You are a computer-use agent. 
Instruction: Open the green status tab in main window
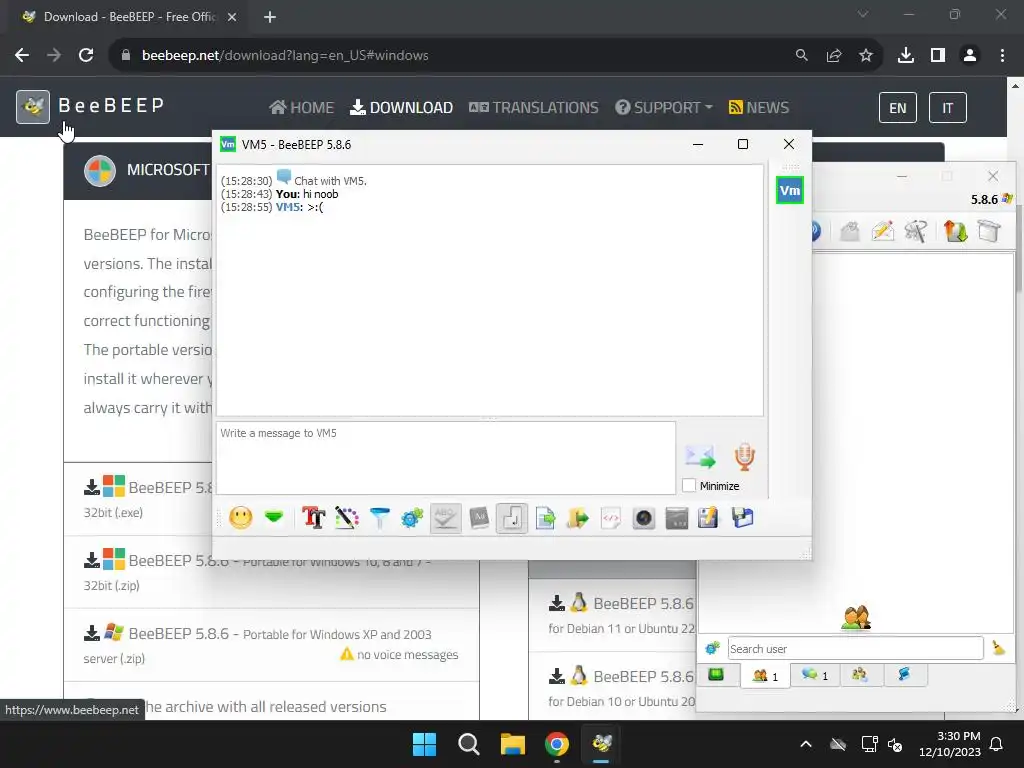click(x=717, y=675)
